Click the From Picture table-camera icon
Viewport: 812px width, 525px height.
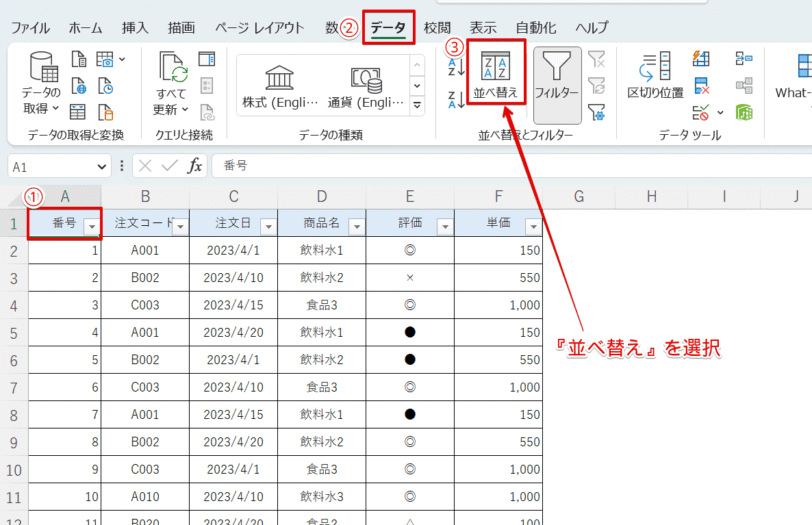(105, 59)
